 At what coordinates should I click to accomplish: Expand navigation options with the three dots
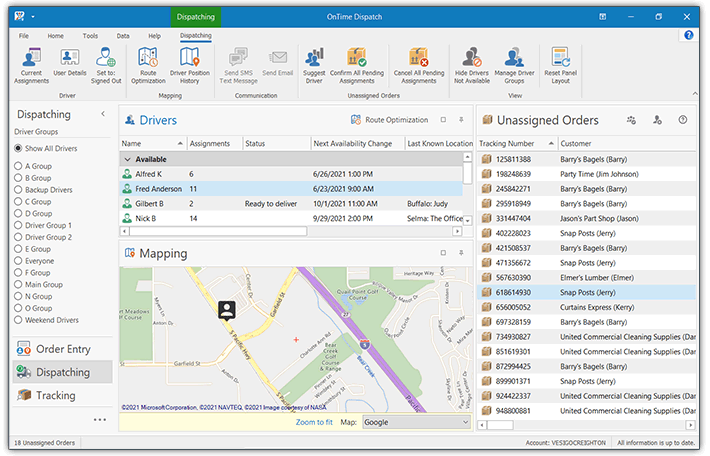pos(100,419)
